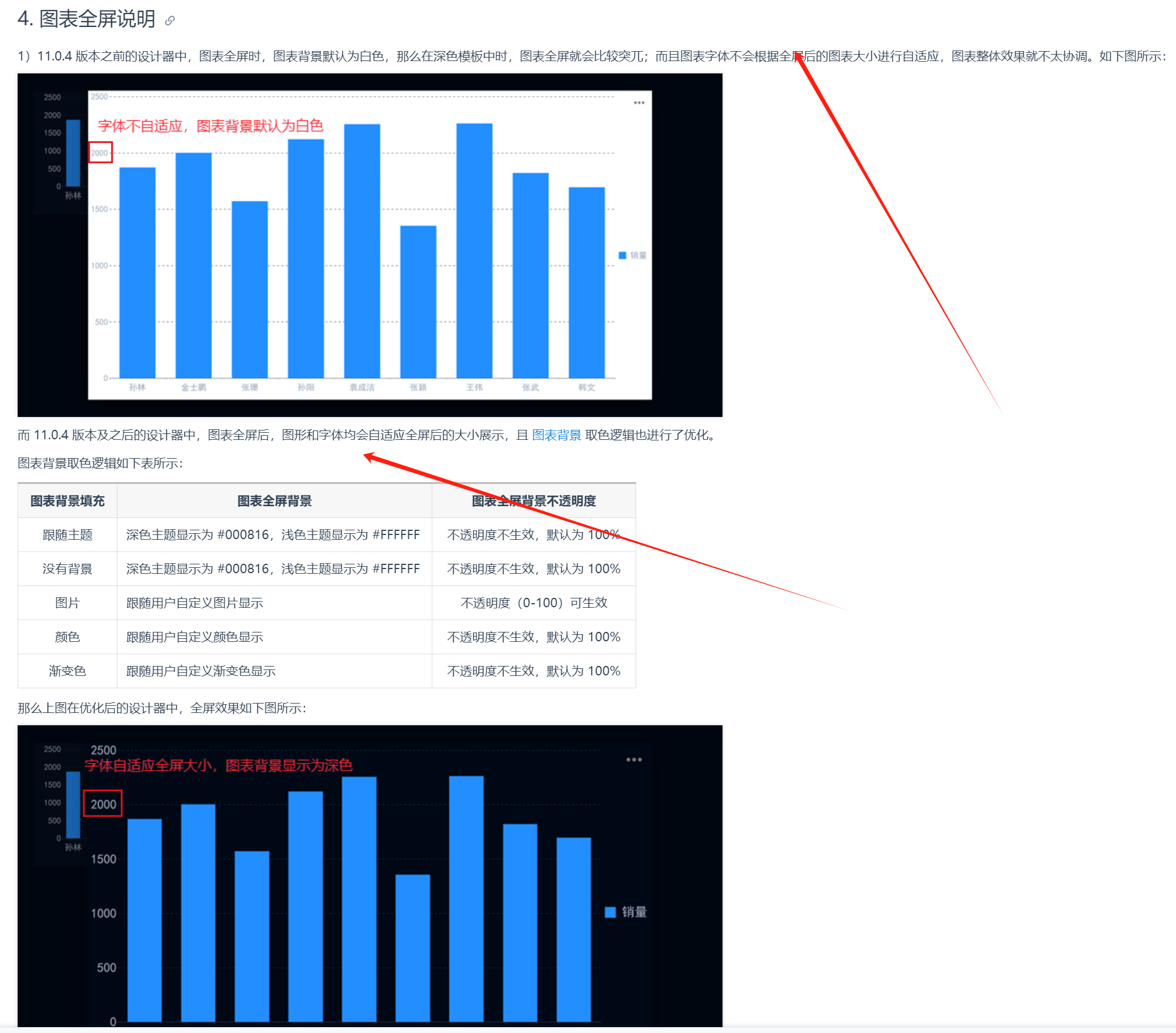
Task: Click the cell 跟随用户自定义颜色显示
Action: pyautogui.click(x=274, y=637)
